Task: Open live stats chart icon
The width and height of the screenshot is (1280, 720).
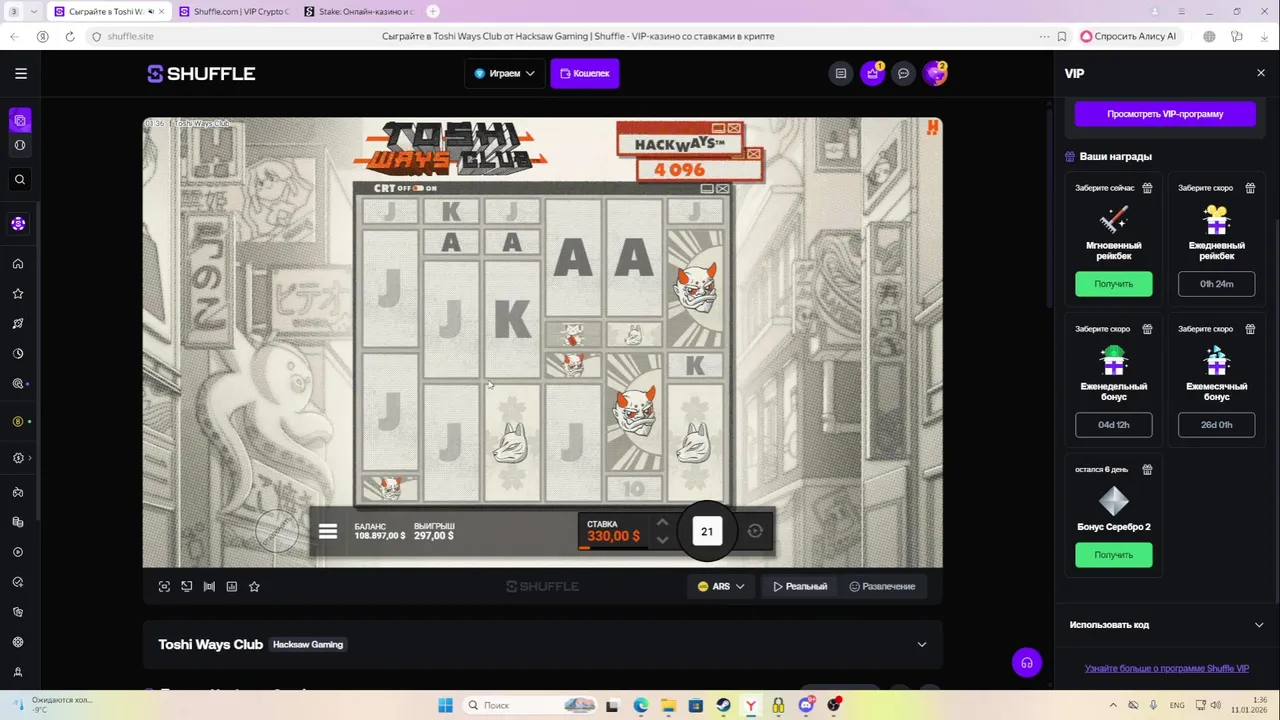Action: (x=232, y=586)
